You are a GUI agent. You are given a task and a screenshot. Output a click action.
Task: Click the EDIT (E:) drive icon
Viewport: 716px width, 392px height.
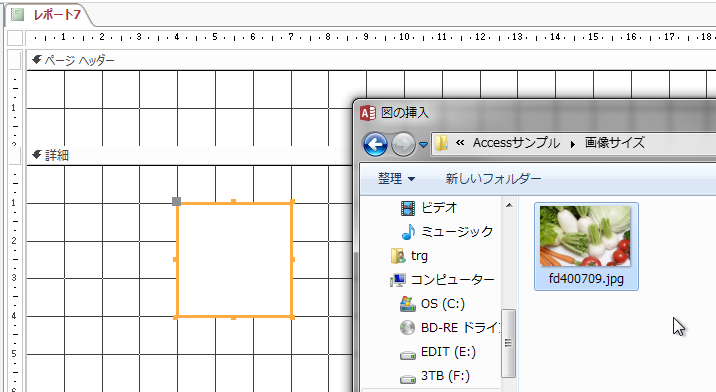click(x=407, y=355)
